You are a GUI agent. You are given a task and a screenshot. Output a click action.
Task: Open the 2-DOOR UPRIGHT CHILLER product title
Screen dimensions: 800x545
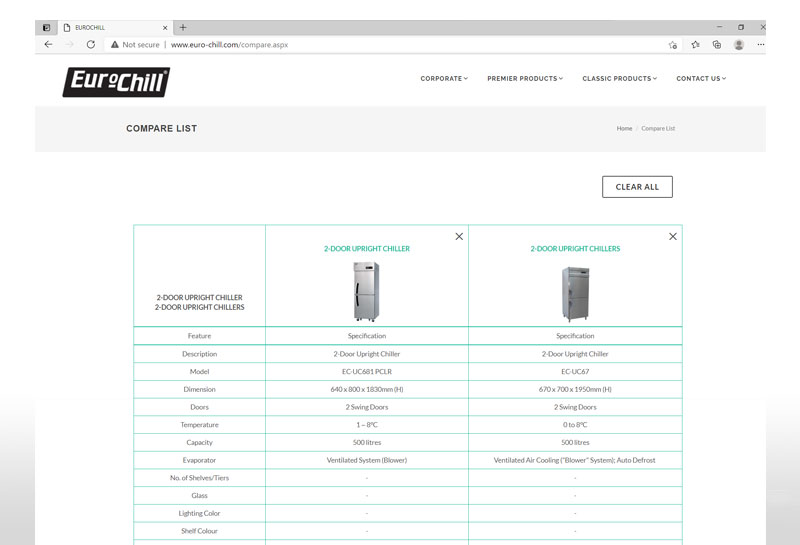[367, 249]
